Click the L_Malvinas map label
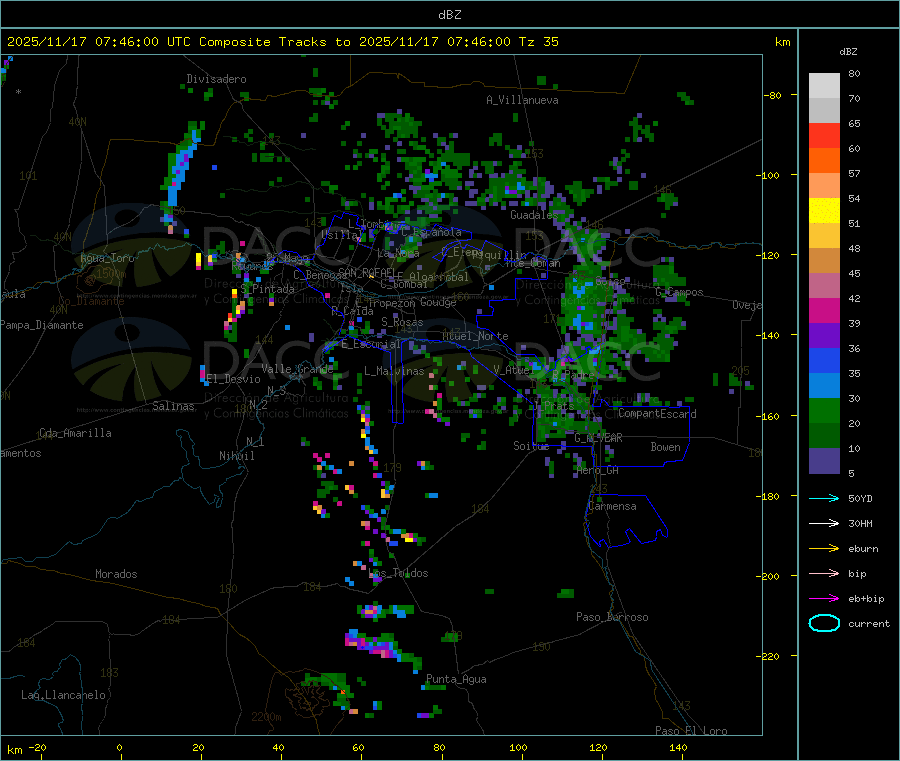The width and height of the screenshot is (900, 761). 394,371
